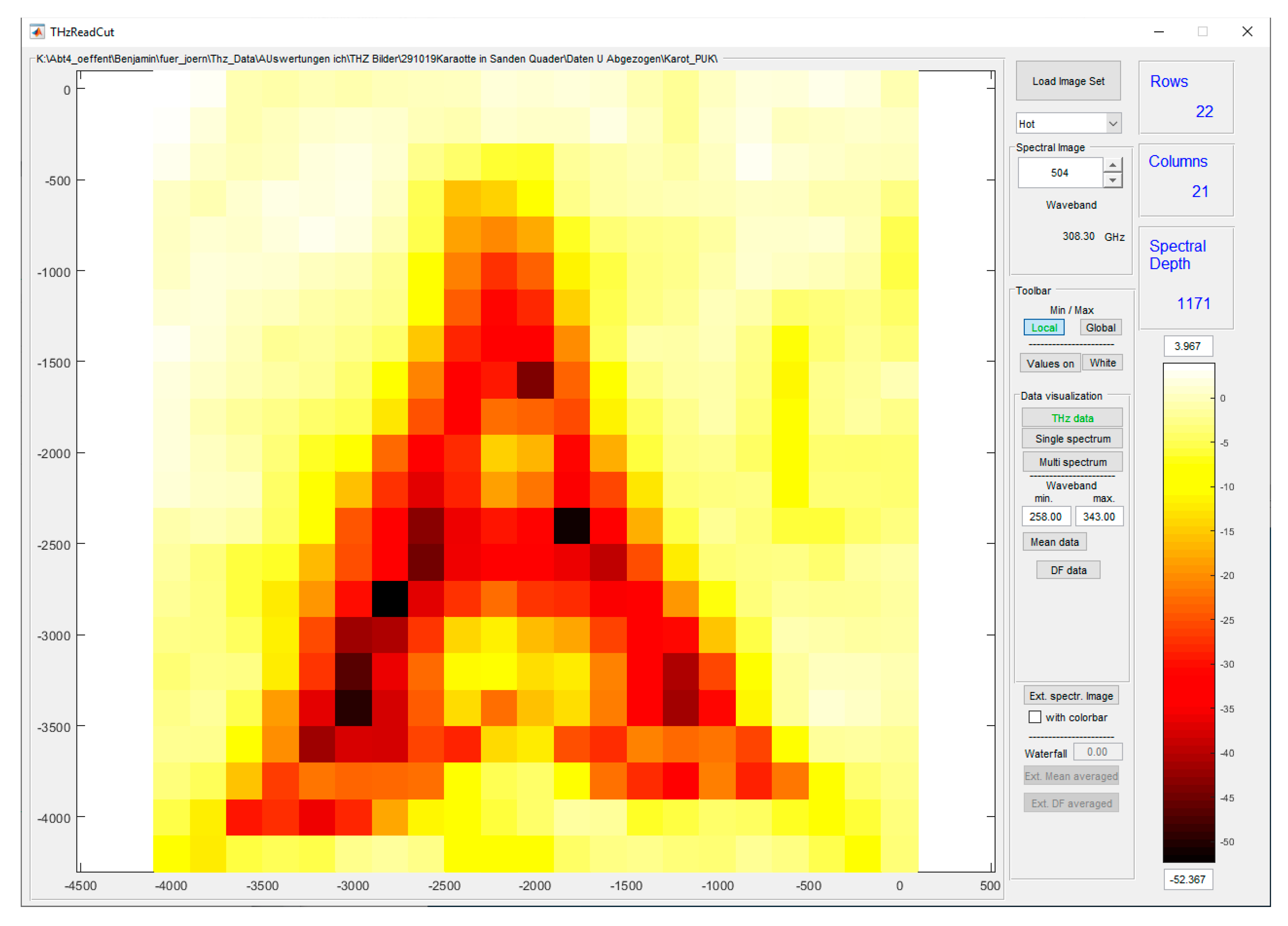Decrease spectral image with down arrow
The width and height of the screenshot is (1288, 926).
[1112, 181]
